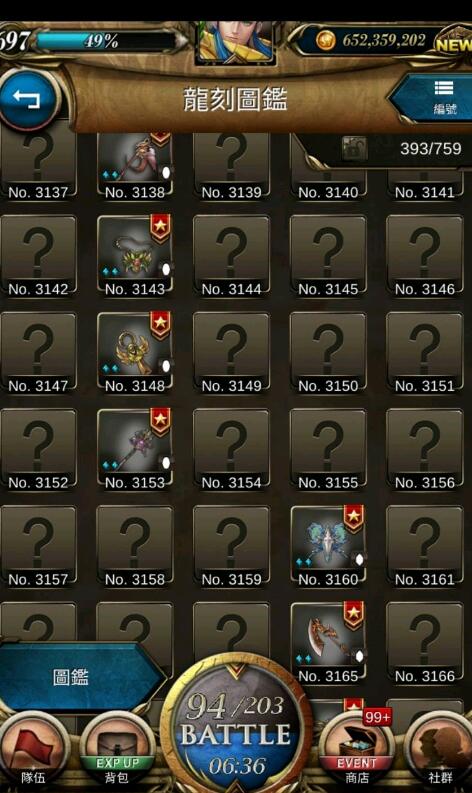Open dragon seal No. 3143 necklace
The width and height of the screenshot is (472, 793).
point(135,255)
